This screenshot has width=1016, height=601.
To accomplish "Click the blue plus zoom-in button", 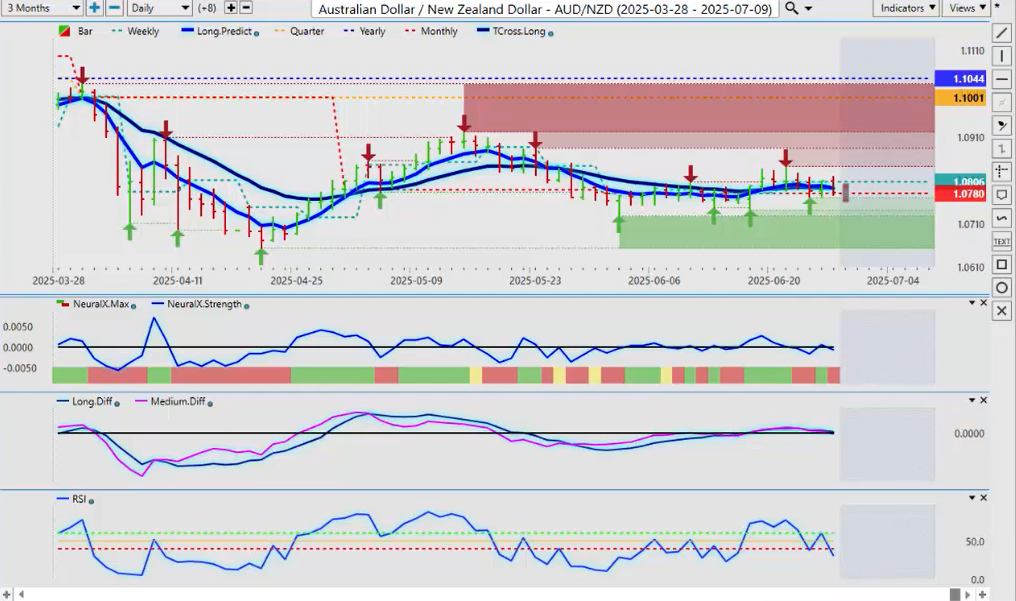I will (x=94, y=8).
